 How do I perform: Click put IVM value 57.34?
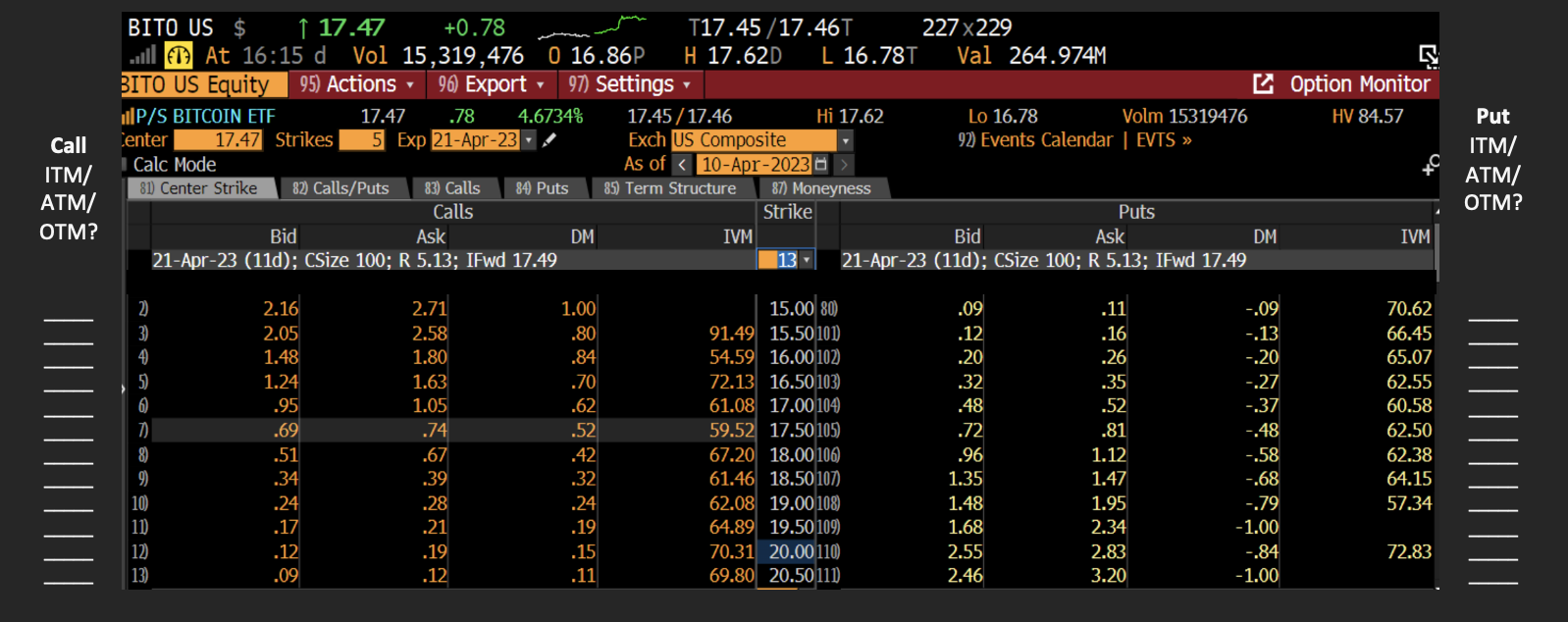[x=1409, y=503]
